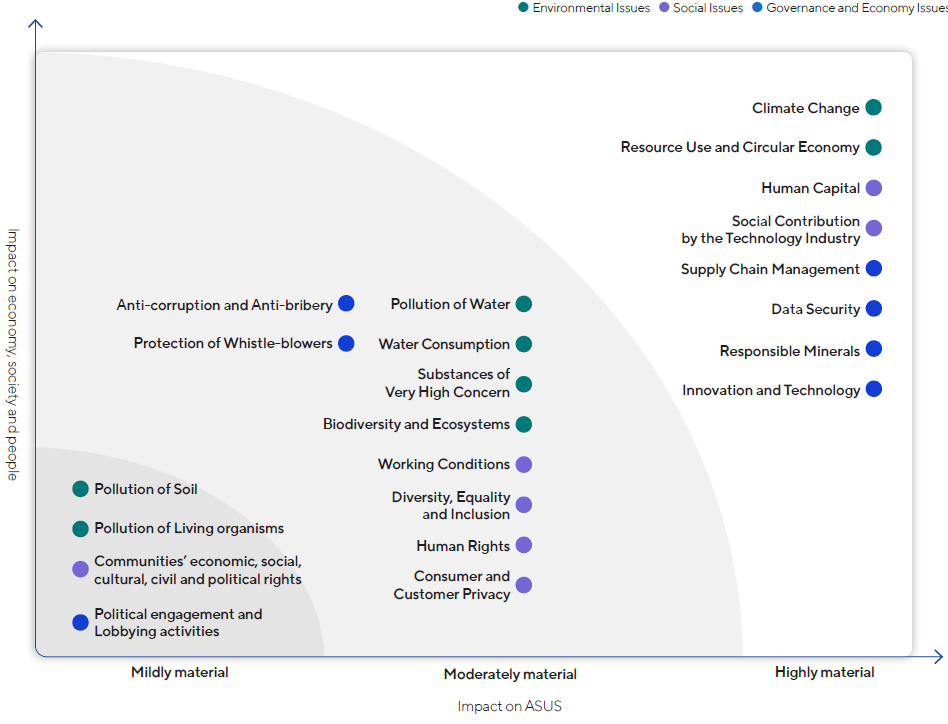Select the Human Capital purple dot
Screen dimensions: 948x724
click(x=873, y=188)
